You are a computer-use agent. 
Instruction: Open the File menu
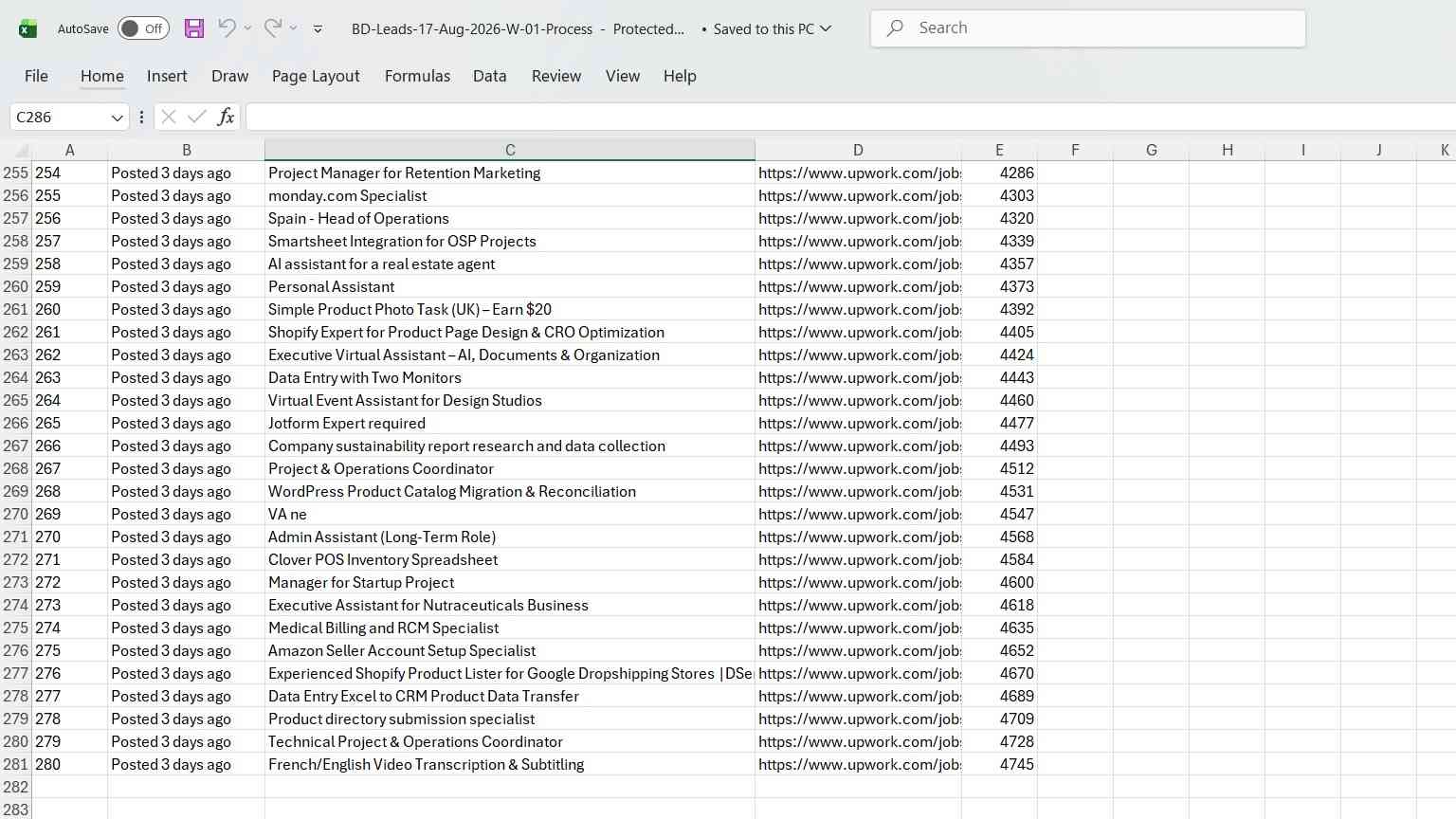36,76
